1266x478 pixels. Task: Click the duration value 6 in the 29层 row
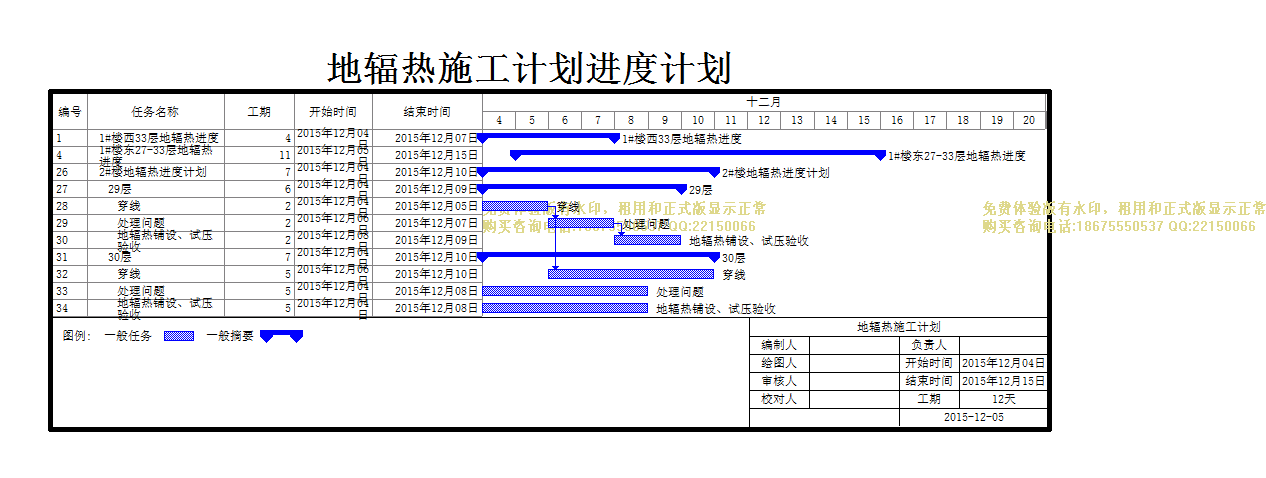[x=288, y=189]
